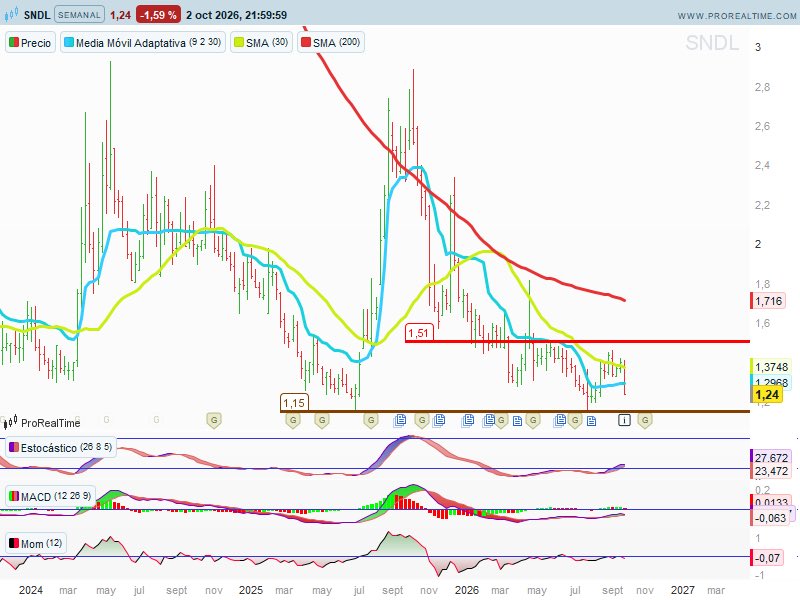Click the Mom (12) indicator color swatch
This screenshot has width=800, height=600.
point(14,543)
